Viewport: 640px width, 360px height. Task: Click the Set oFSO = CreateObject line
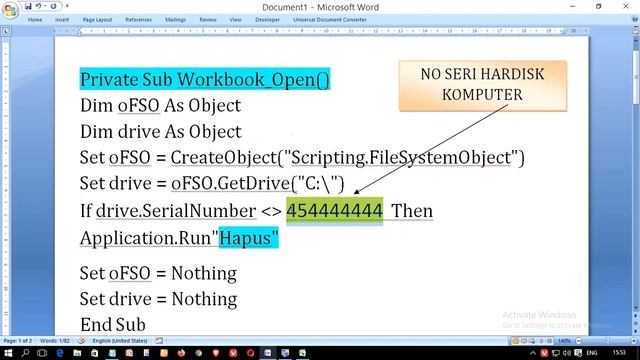coord(302,158)
